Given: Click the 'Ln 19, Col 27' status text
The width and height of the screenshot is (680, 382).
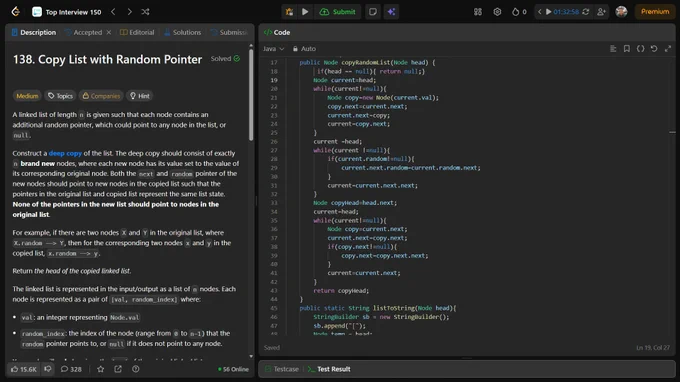Looking at the screenshot, I should click(x=653, y=348).
